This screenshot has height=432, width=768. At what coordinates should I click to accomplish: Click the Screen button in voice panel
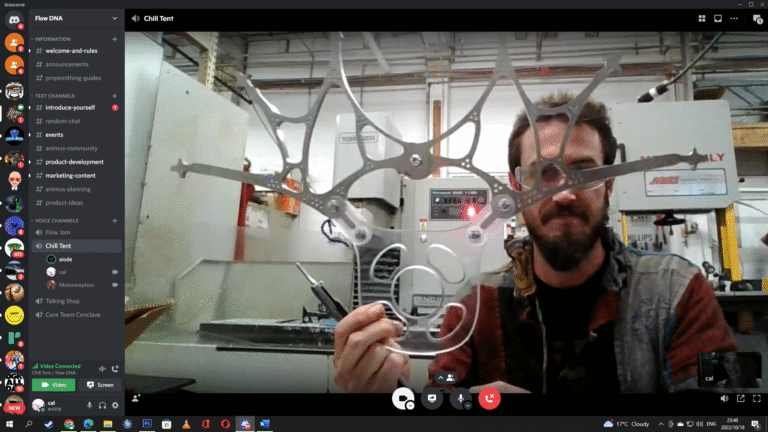tap(100, 384)
